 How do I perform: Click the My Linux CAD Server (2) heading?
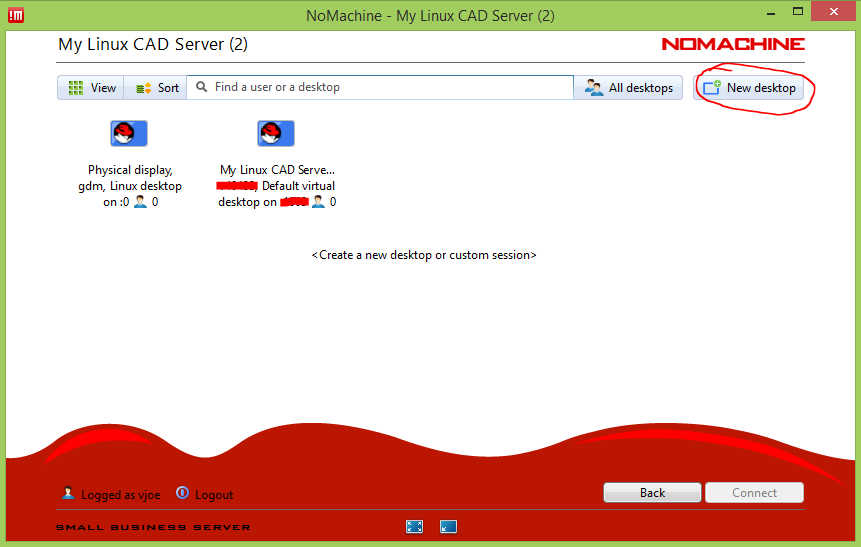click(x=153, y=44)
